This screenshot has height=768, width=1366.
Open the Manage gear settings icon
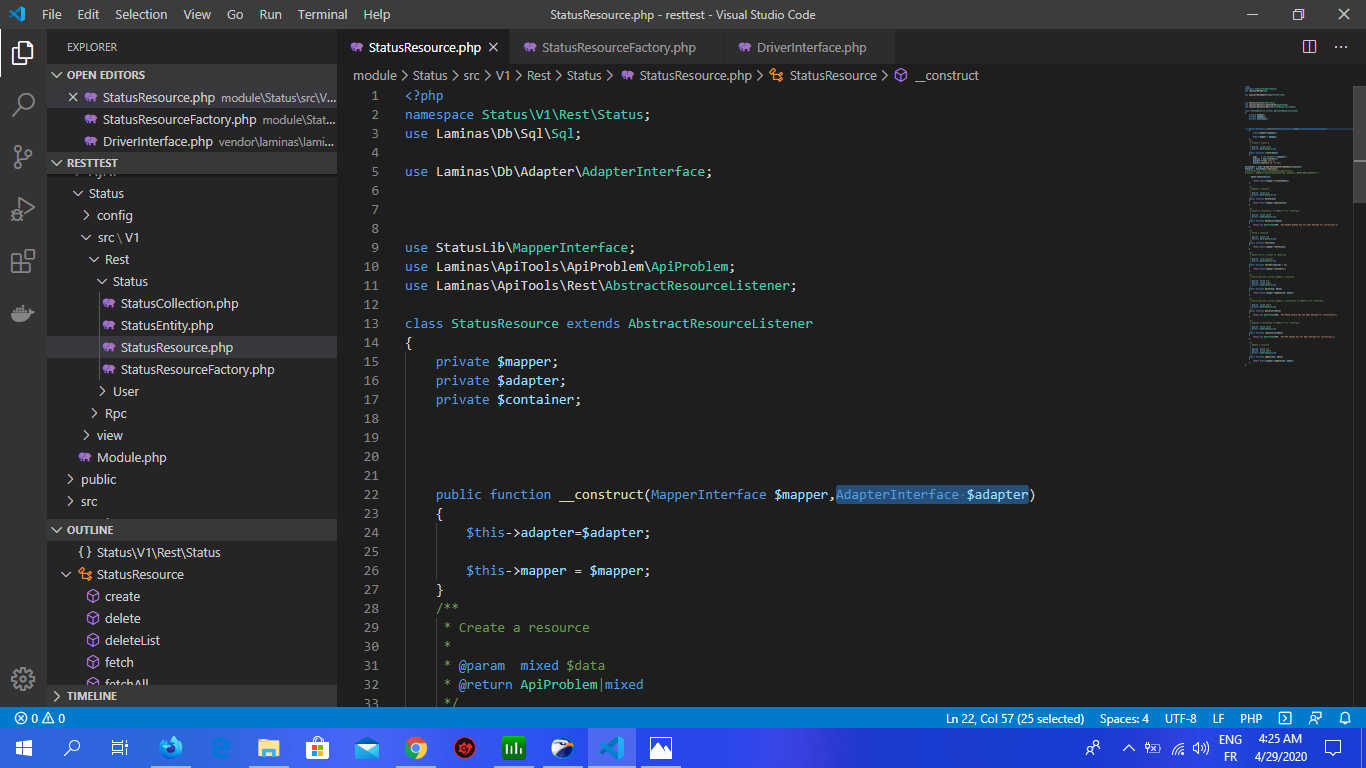(23, 678)
